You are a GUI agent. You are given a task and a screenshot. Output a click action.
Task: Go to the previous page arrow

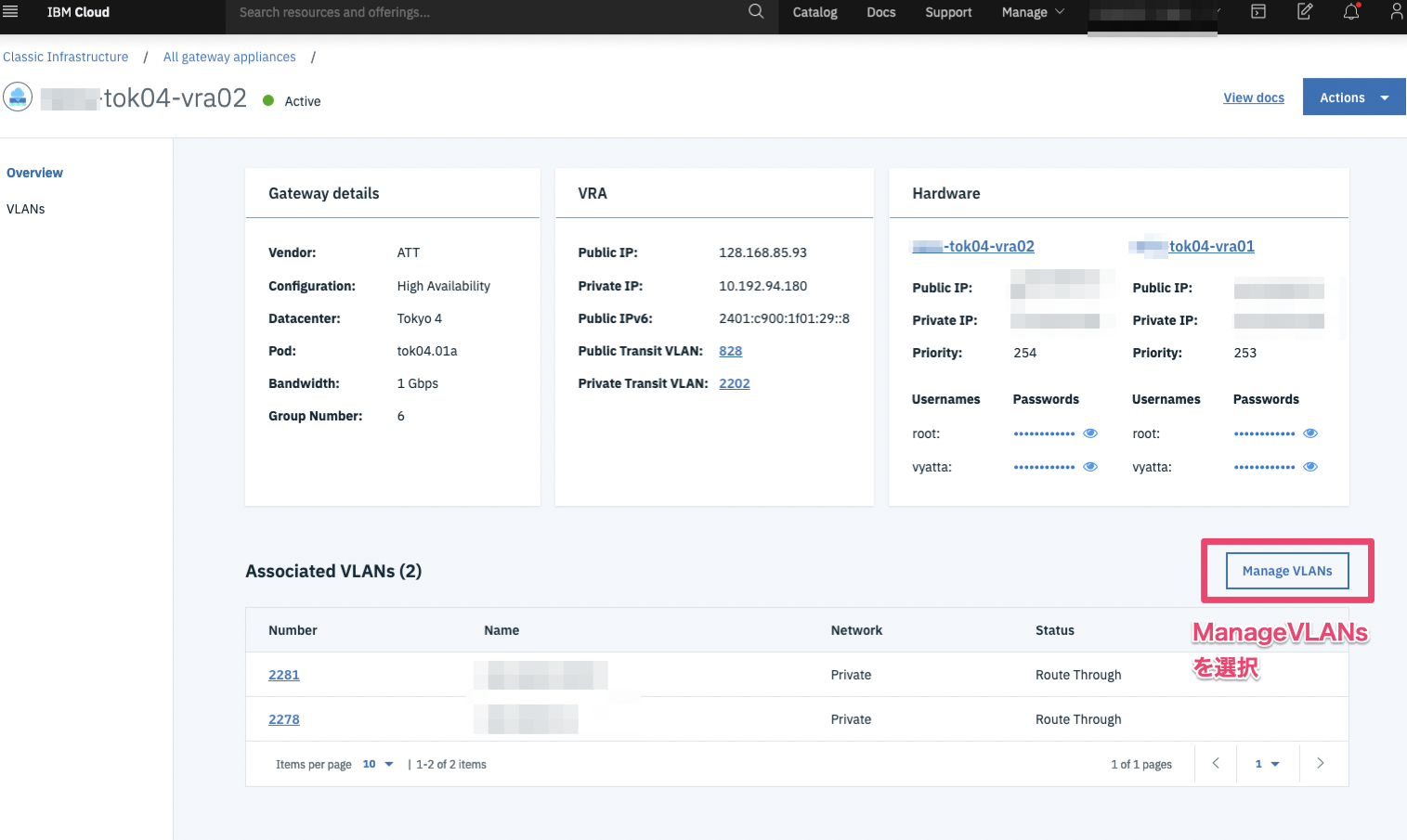pyautogui.click(x=1216, y=763)
